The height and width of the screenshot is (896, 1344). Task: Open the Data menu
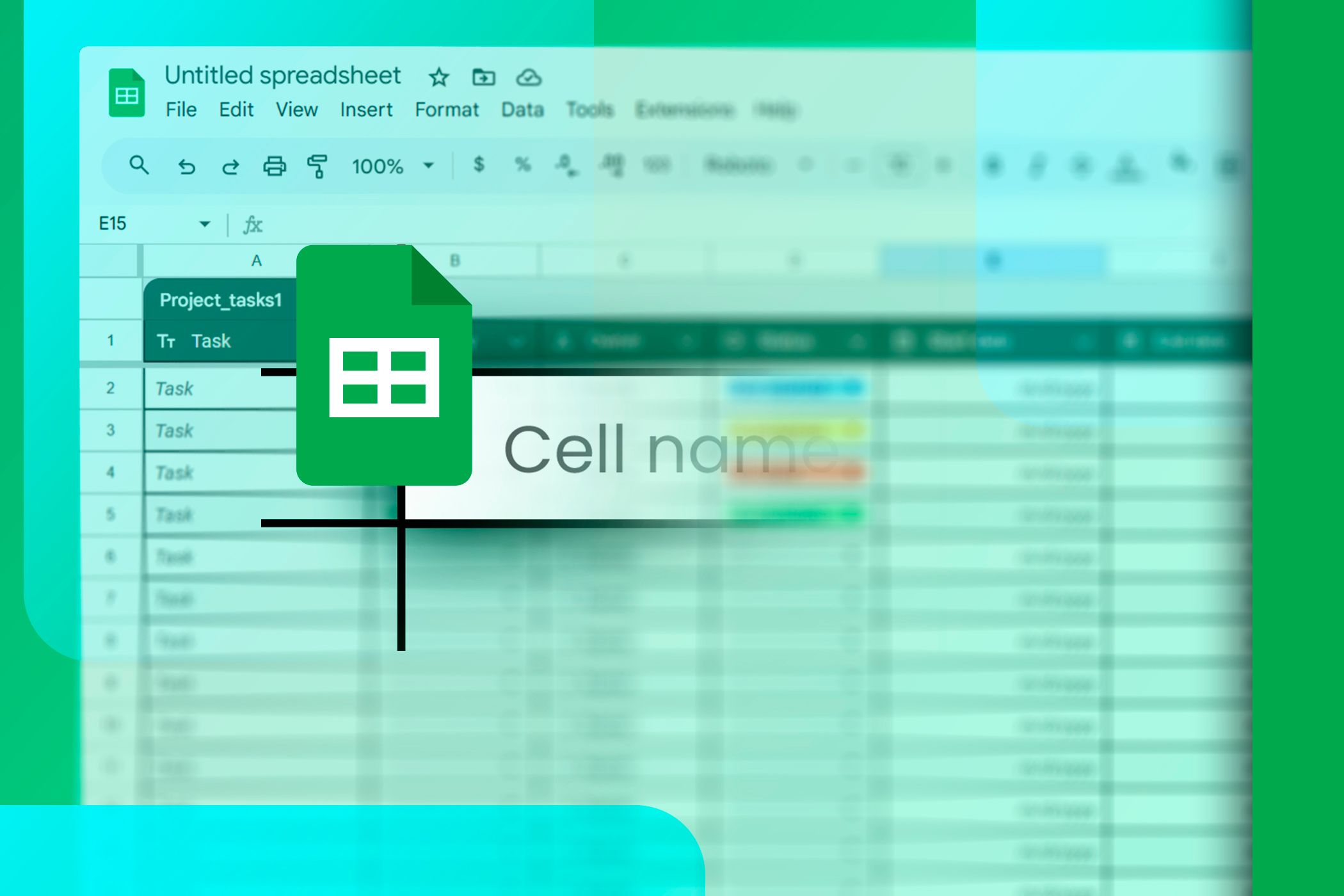click(522, 109)
